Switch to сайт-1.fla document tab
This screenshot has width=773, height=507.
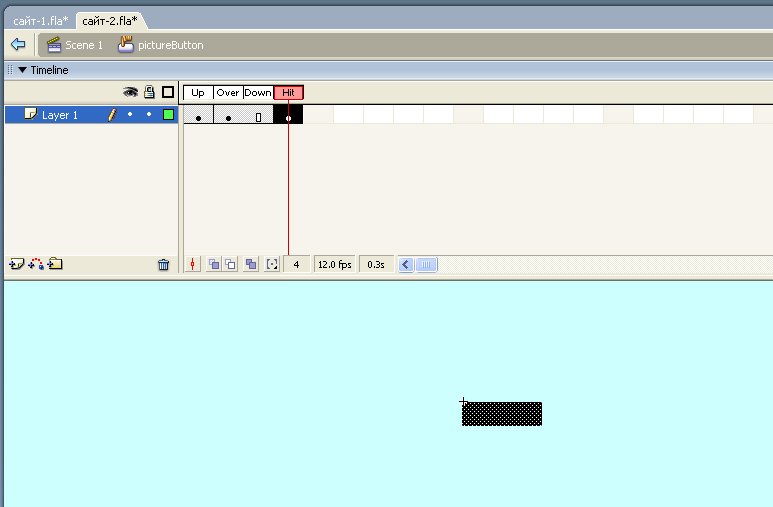pos(40,21)
